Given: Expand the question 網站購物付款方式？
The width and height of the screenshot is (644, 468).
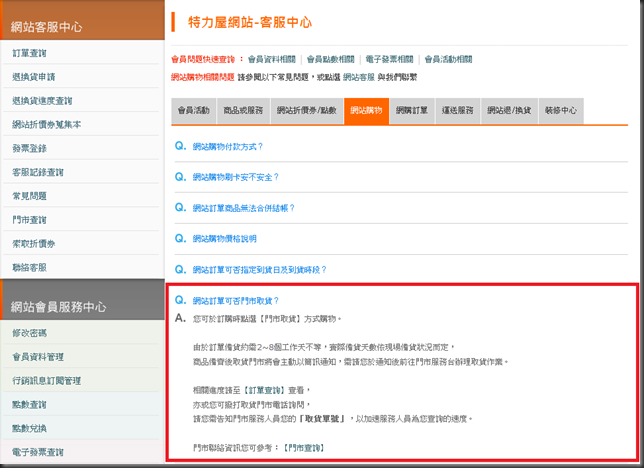Looking at the screenshot, I should tap(227, 146).
